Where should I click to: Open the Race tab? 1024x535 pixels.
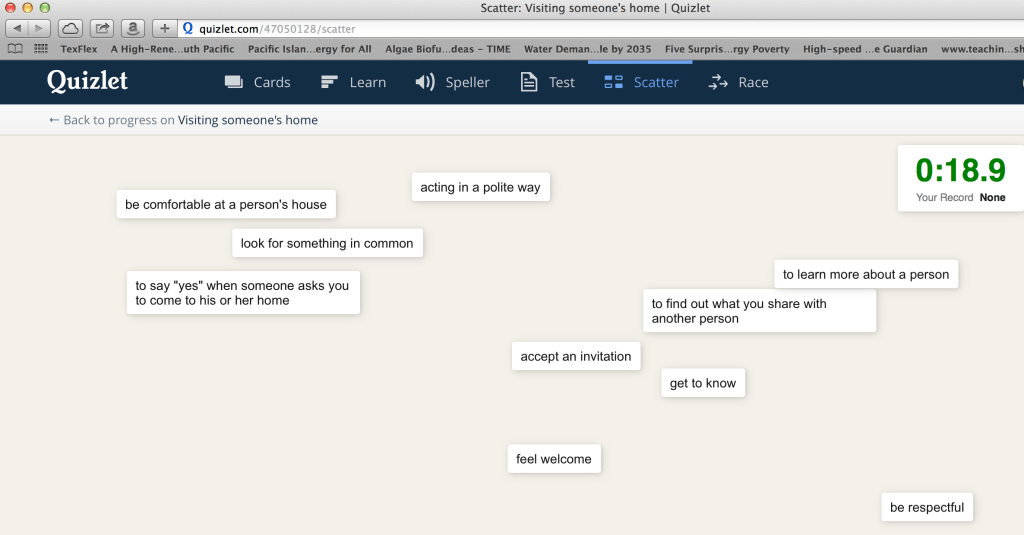pyautogui.click(x=739, y=82)
